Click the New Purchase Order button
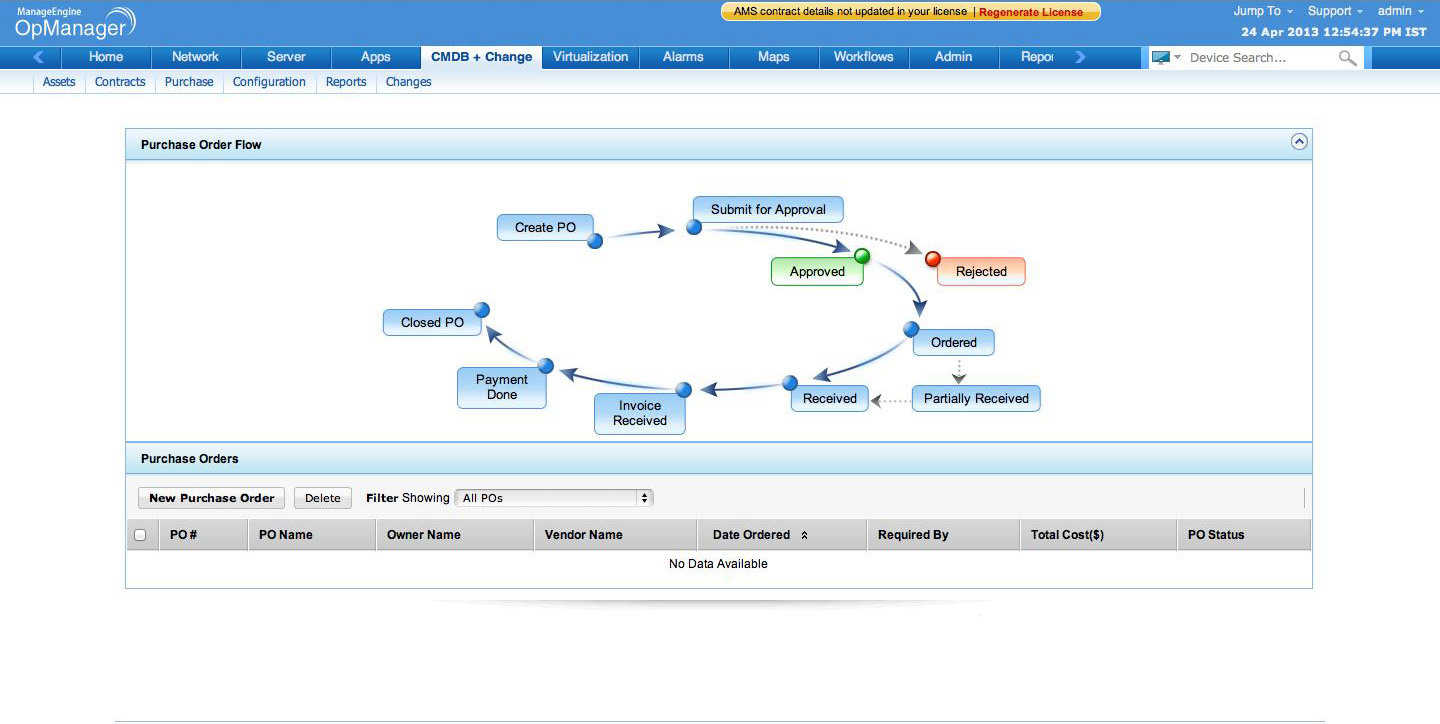This screenshot has height=724, width=1440. [212, 498]
